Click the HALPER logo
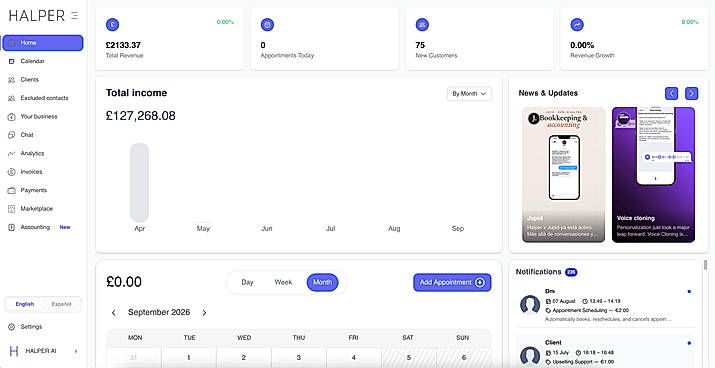Screen dimensions: 715x368 coord(37,16)
